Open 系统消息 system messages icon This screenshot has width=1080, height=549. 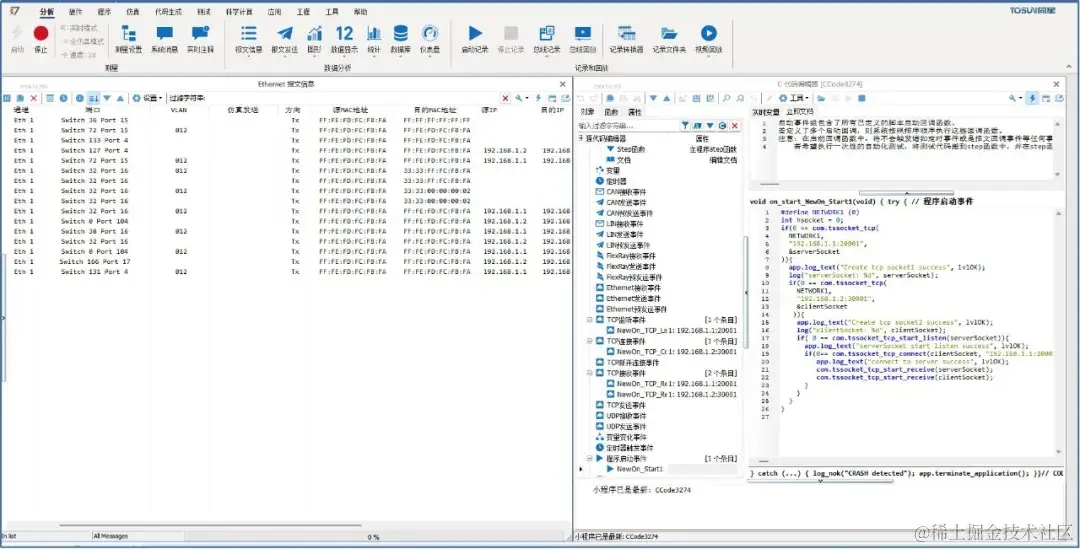click(165, 39)
